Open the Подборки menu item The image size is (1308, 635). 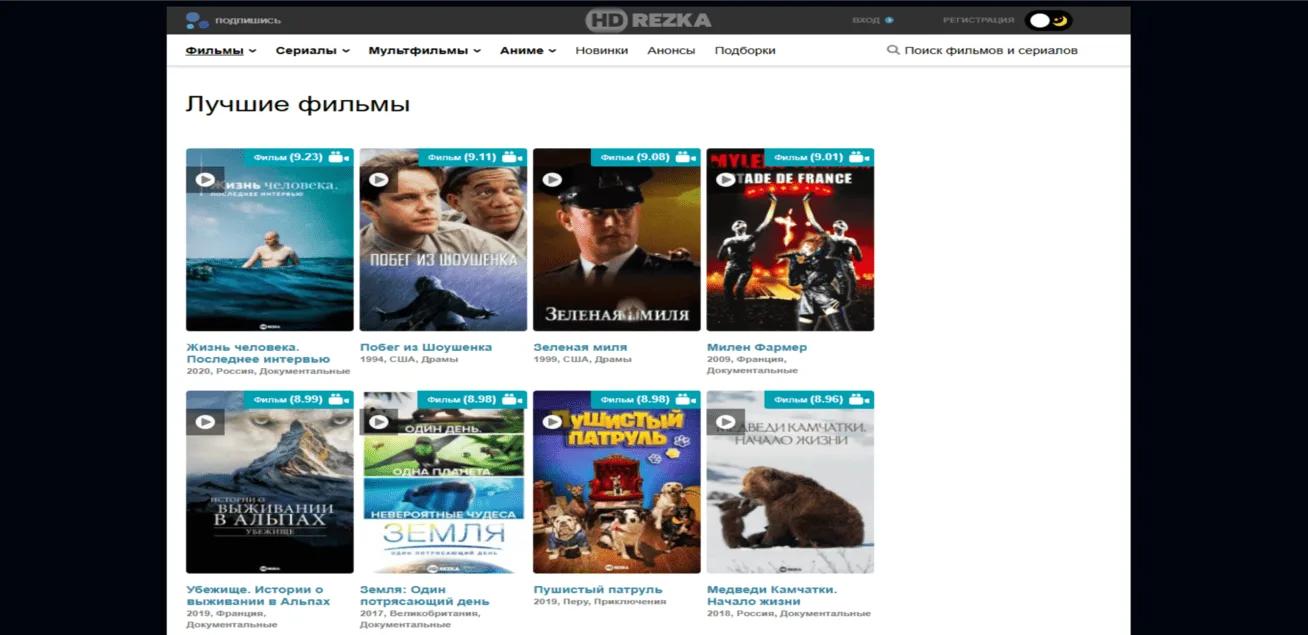point(745,51)
